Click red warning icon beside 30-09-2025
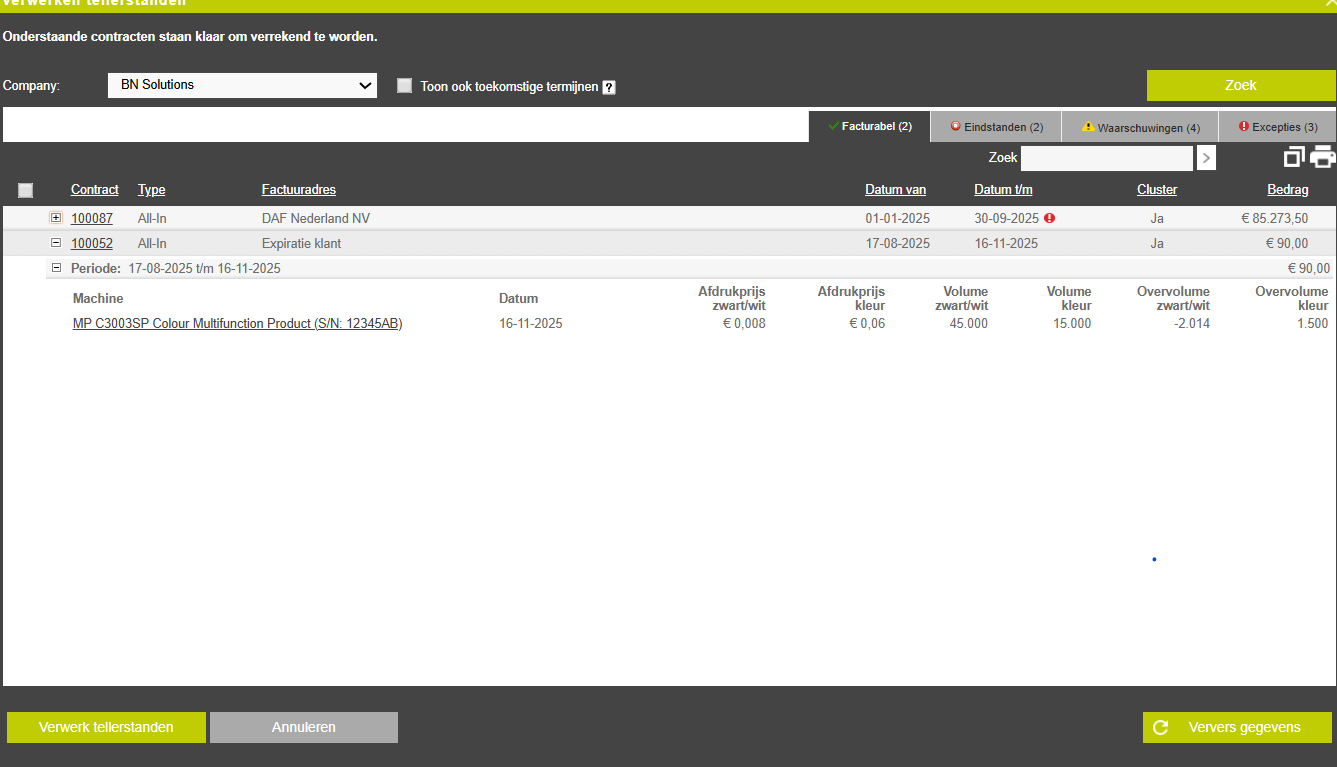 point(1049,218)
